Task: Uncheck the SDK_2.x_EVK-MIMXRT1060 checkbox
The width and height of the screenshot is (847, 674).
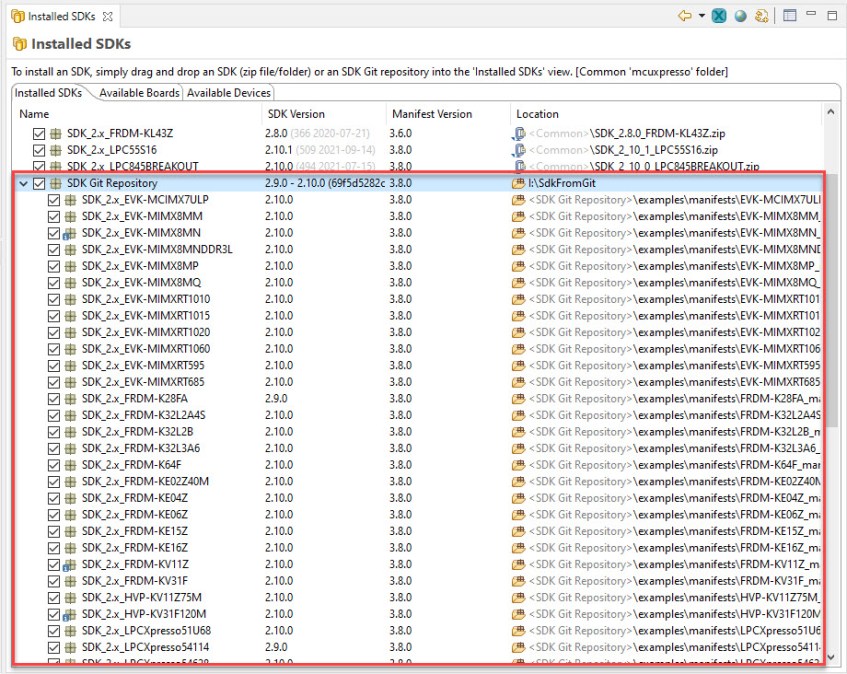Action: 54,349
